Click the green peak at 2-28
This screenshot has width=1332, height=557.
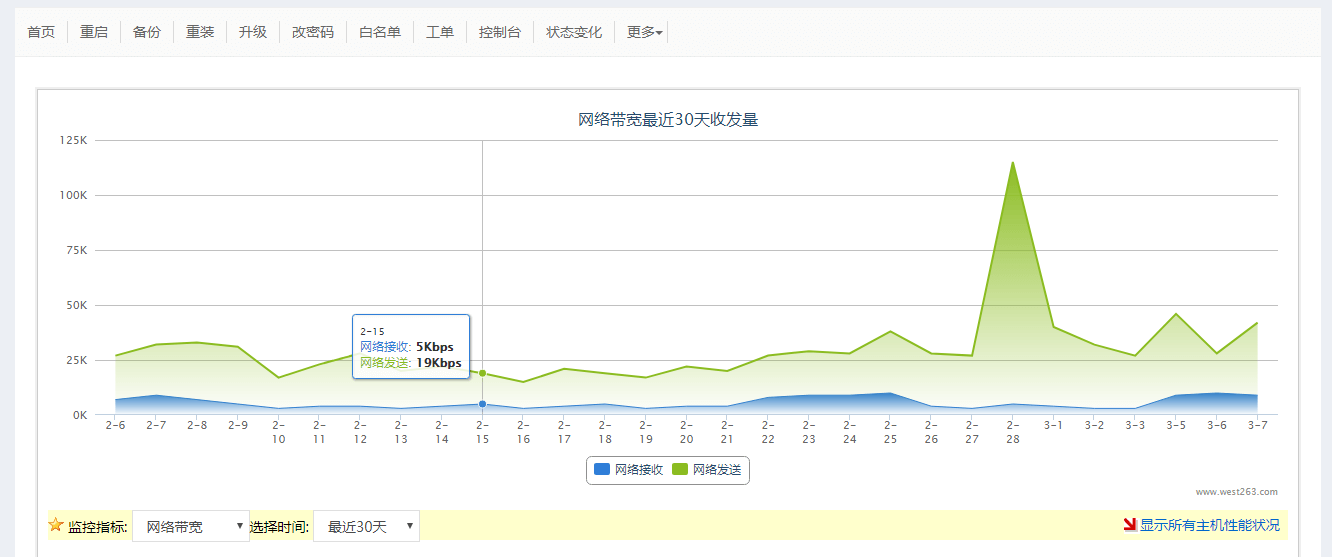pyautogui.click(x=1013, y=163)
